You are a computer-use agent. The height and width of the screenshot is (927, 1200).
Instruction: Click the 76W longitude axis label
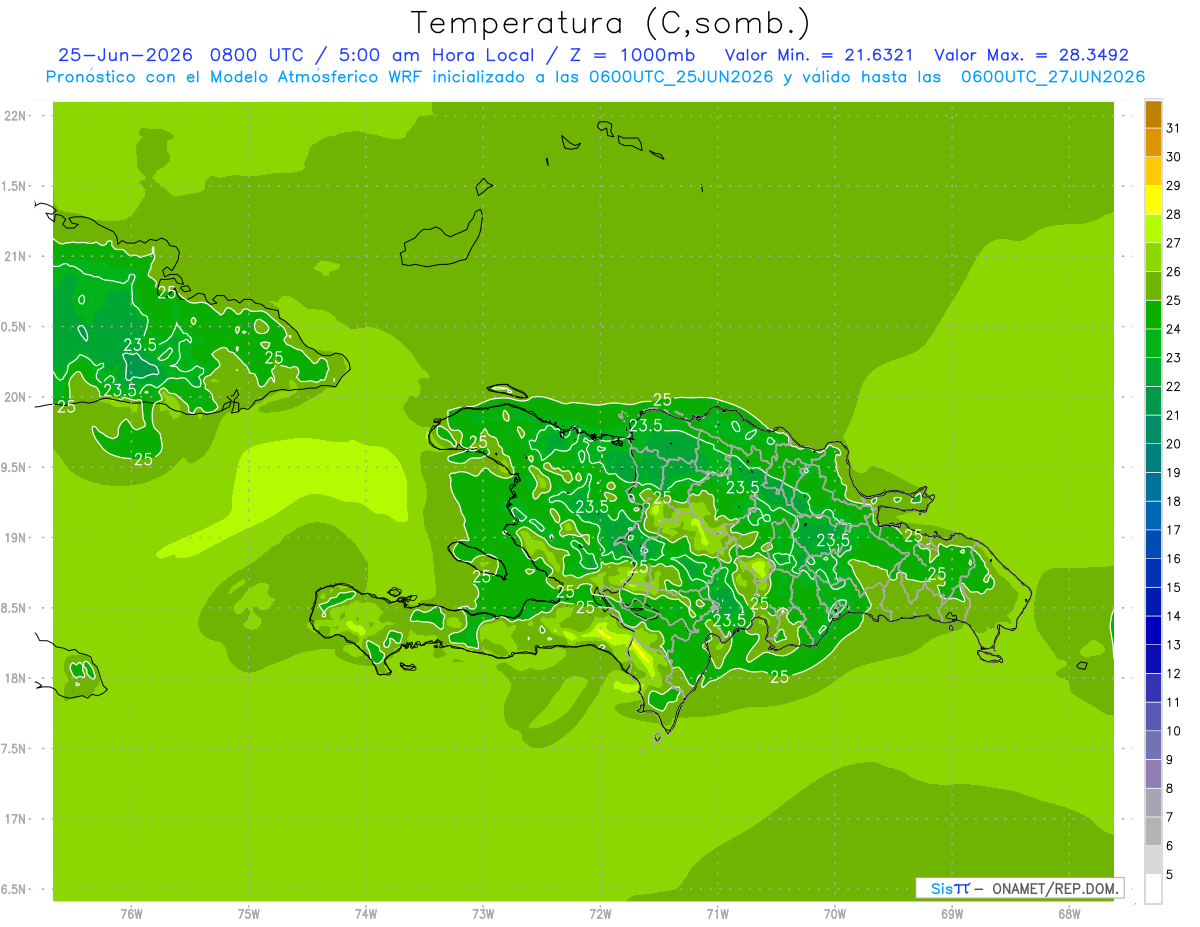(131, 914)
